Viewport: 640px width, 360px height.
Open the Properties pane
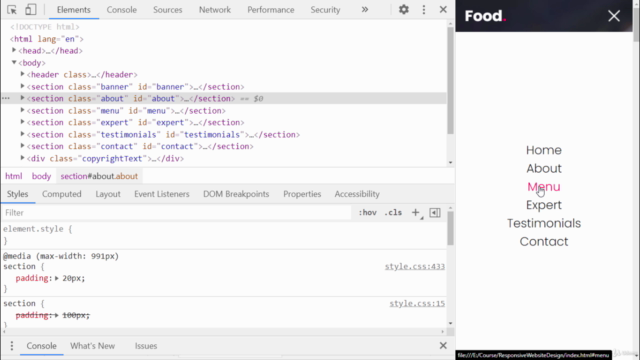coord(302,194)
